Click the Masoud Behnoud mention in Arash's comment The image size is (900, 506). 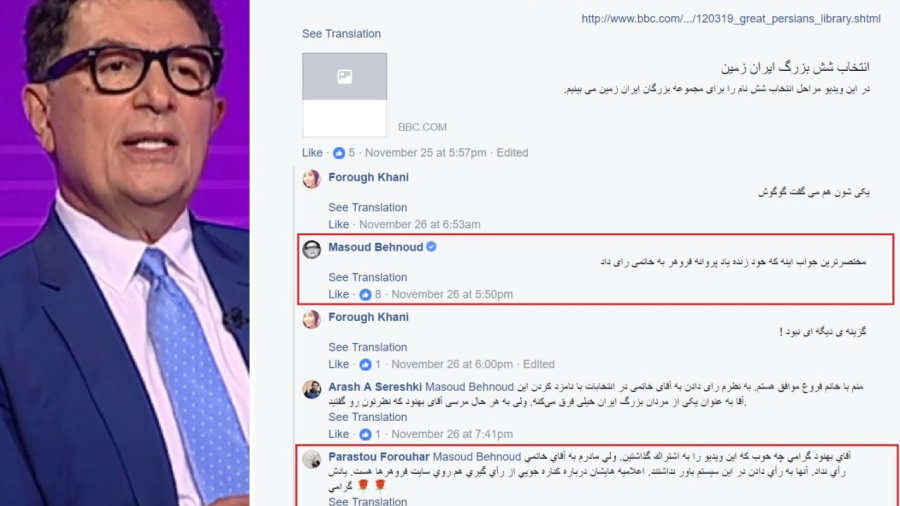coord(470,387)
